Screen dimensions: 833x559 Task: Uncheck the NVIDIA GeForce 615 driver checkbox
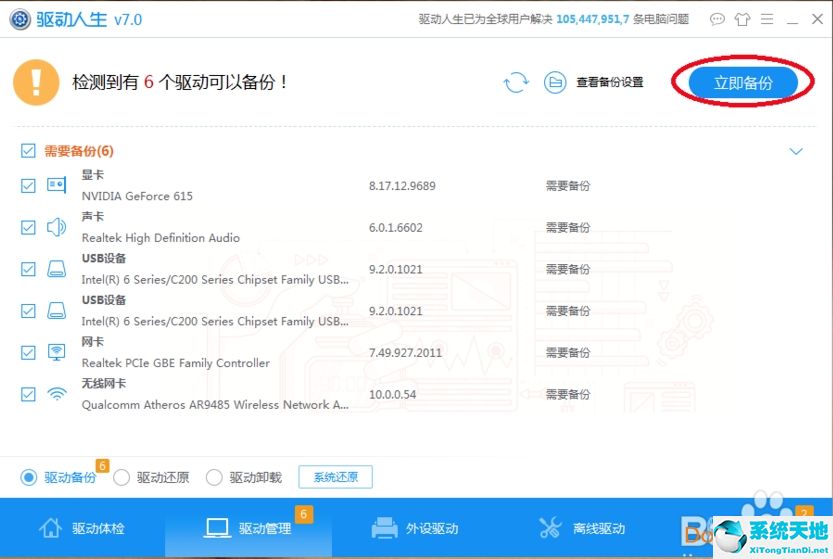tap(28, 185)
